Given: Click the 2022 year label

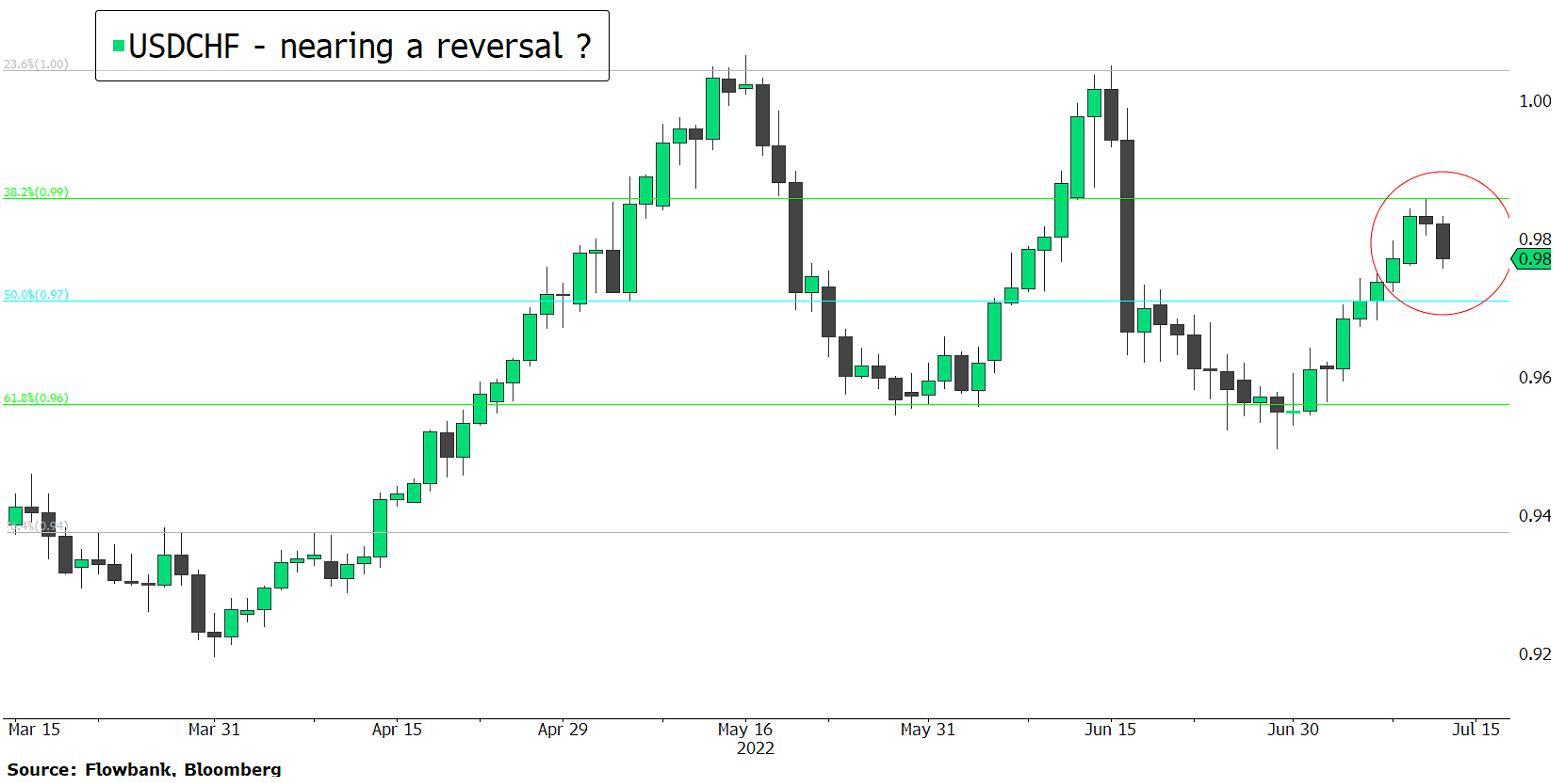Looking at the screenshot, I should click(x=755, y=748).
